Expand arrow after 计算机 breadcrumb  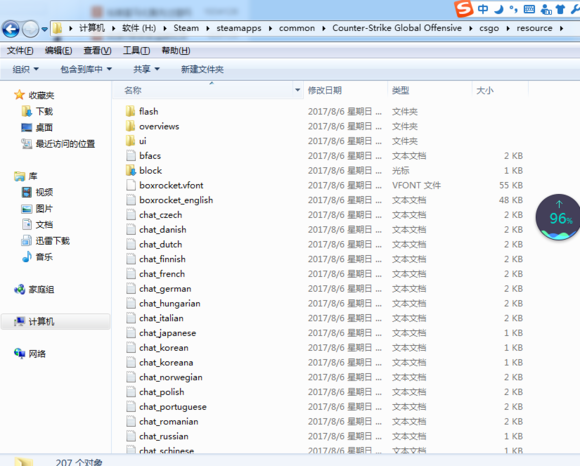pyautogui.click(x=114, y=28)
